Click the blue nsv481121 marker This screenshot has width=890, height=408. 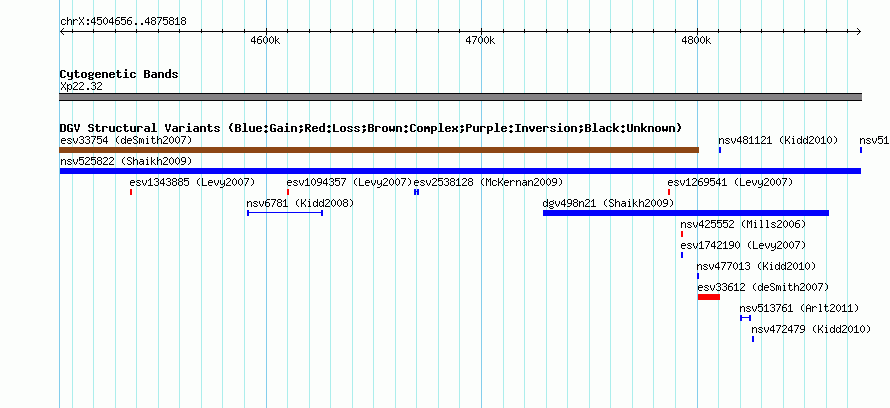pos(720,150)
